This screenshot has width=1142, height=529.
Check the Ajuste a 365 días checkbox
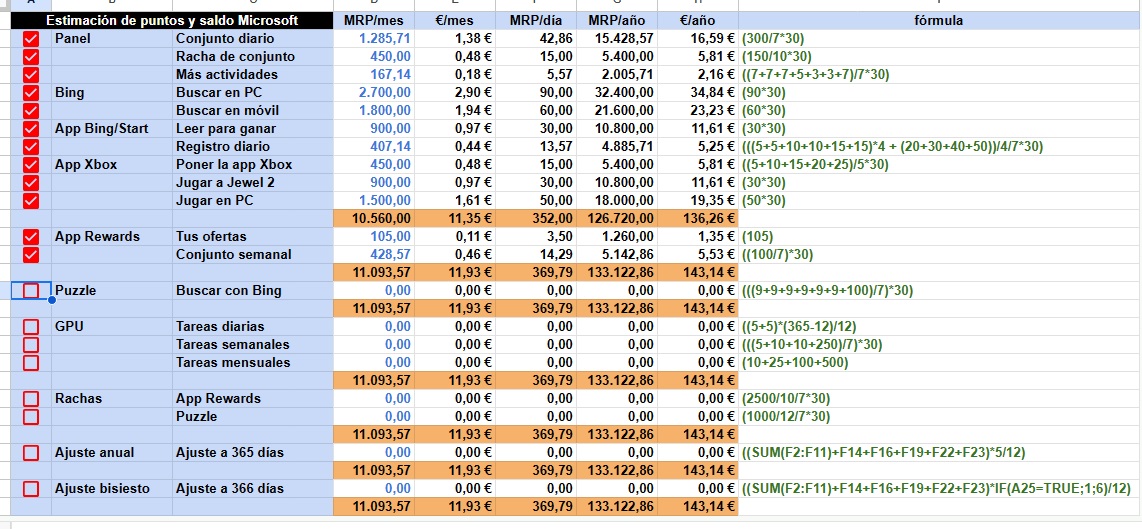pos(31,452)
